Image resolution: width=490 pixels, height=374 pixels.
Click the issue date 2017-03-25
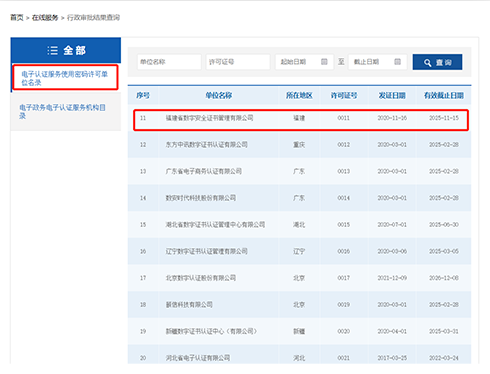coord(392,358)
